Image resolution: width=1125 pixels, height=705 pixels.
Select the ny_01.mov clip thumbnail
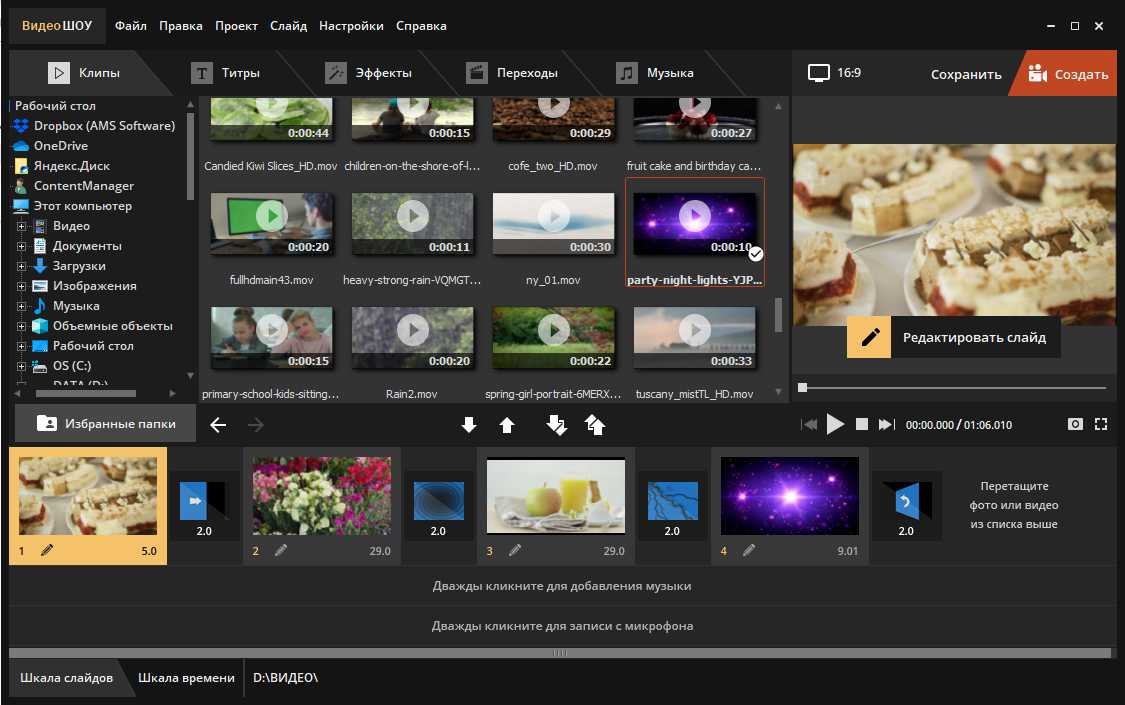pos(553,224)
